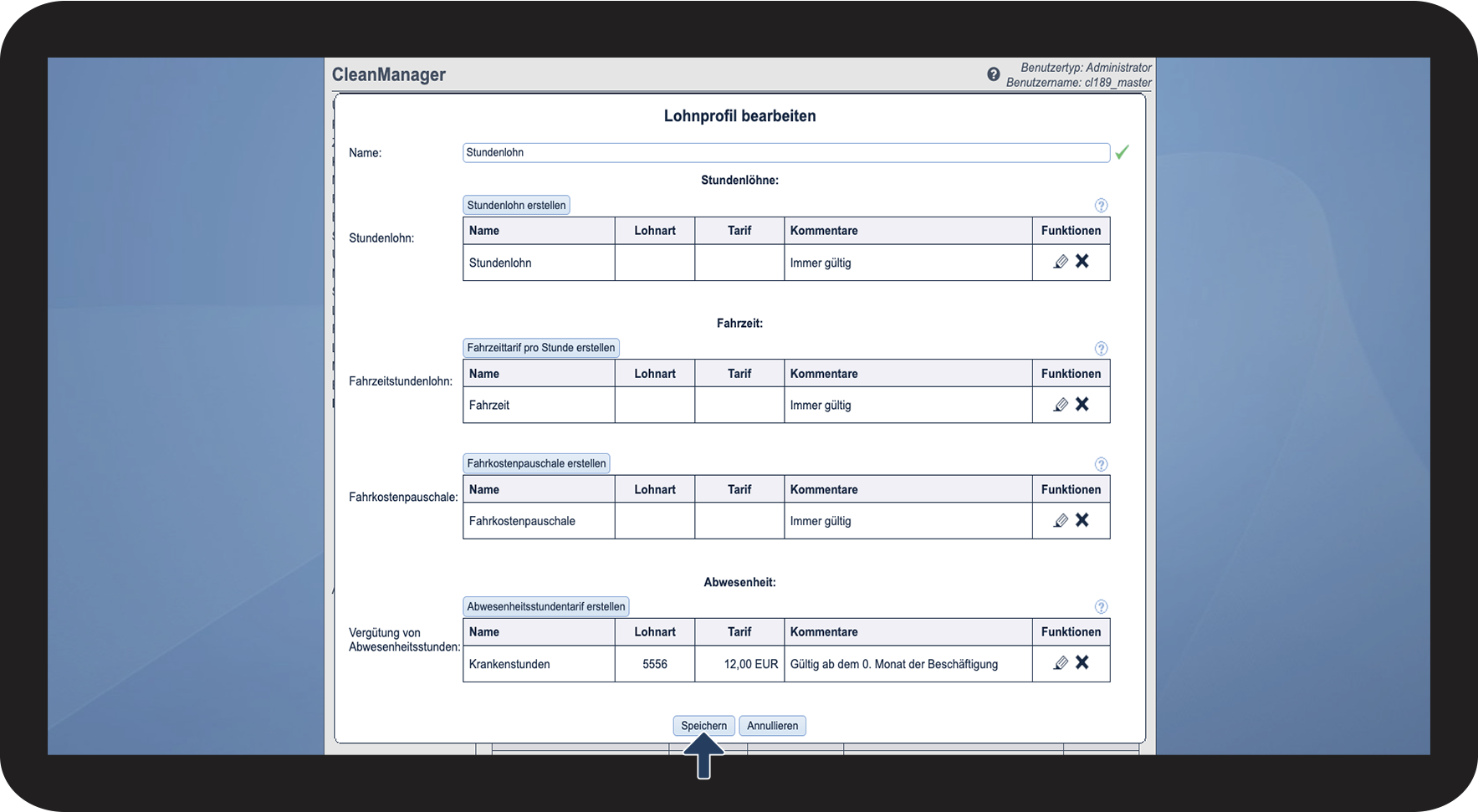Edit the Fahrkostenpauschale row

pos(1061,520)
